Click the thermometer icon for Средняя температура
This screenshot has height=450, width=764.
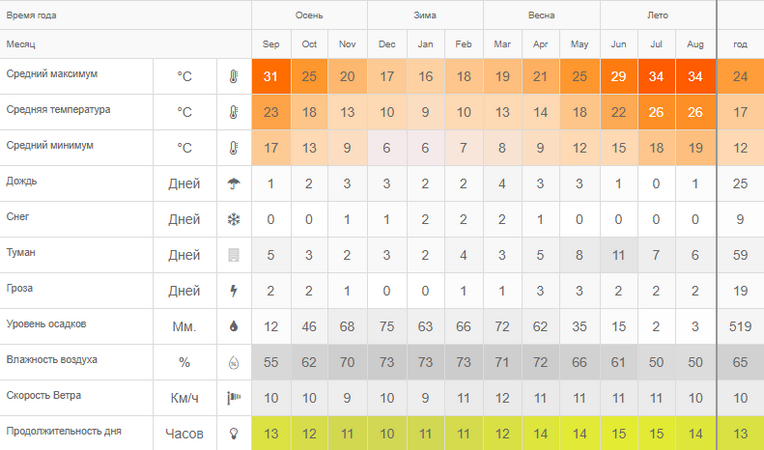pyautogui.click(x=234, y=112)
